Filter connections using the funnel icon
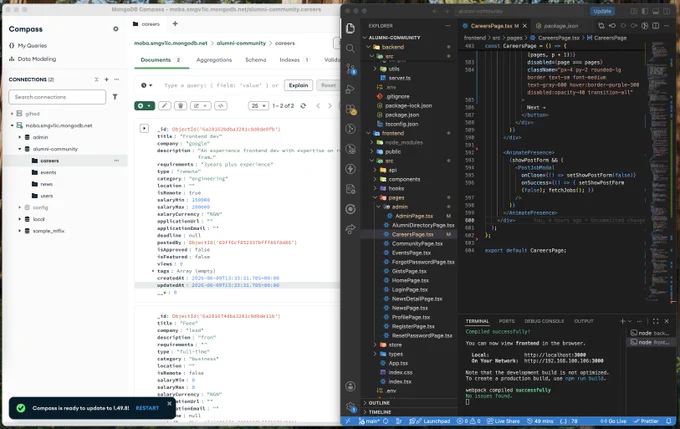 115,97
